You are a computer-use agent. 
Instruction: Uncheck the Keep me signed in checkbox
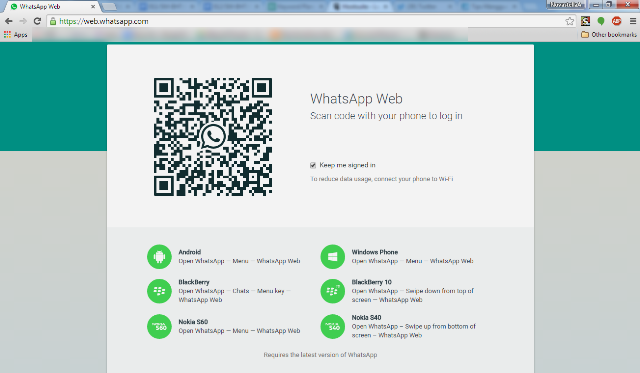click(x=313, y=165)
